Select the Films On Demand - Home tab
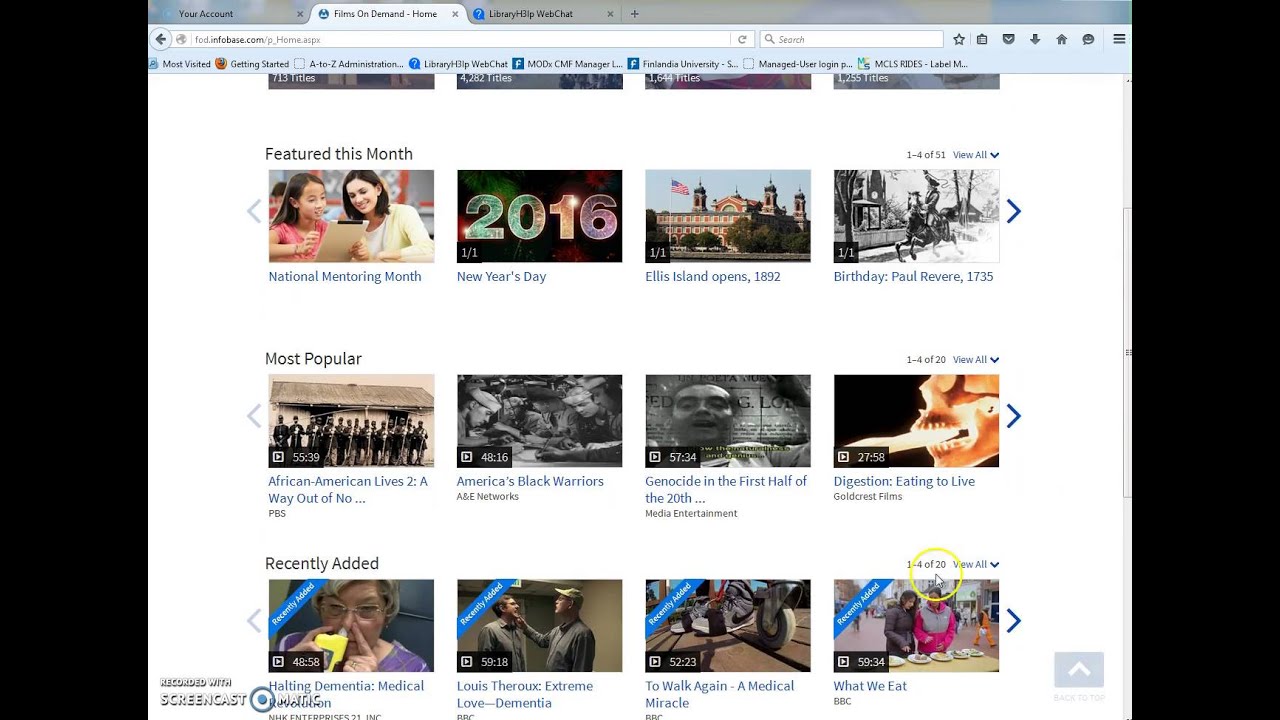The width and height of the screenshot is (1280, 720). pos(388,14)
